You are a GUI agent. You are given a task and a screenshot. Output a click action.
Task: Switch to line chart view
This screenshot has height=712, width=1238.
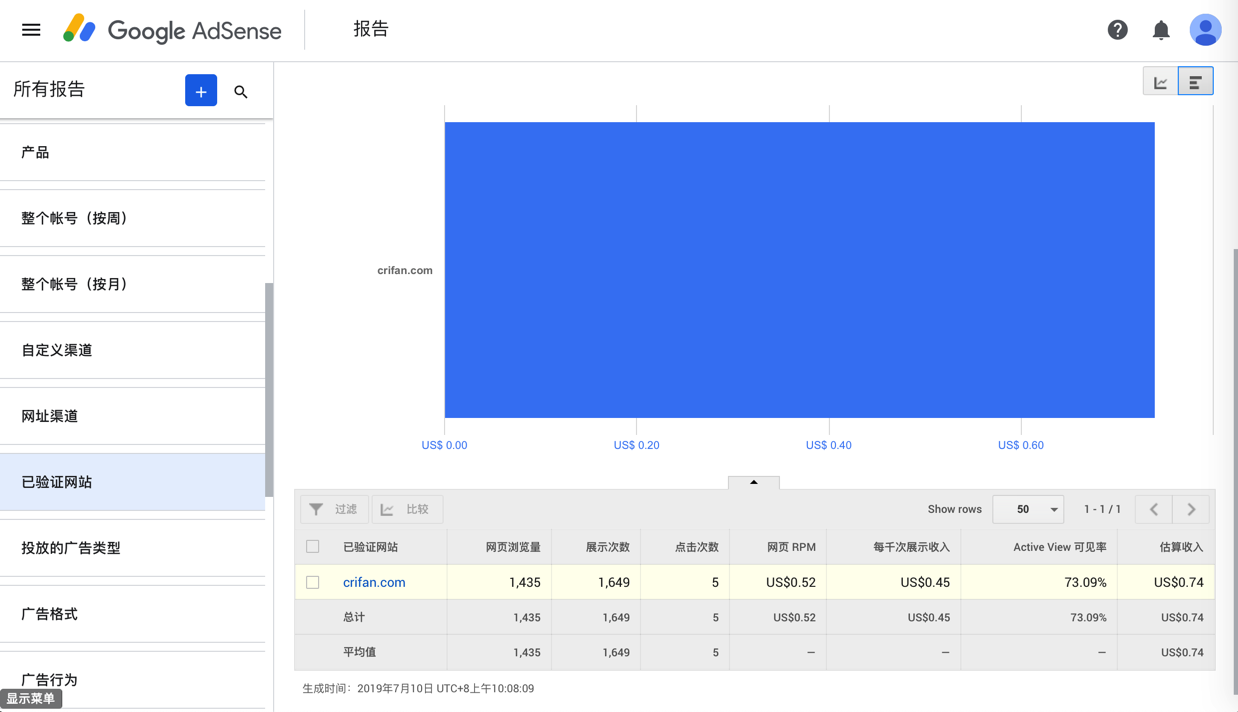1161,82
